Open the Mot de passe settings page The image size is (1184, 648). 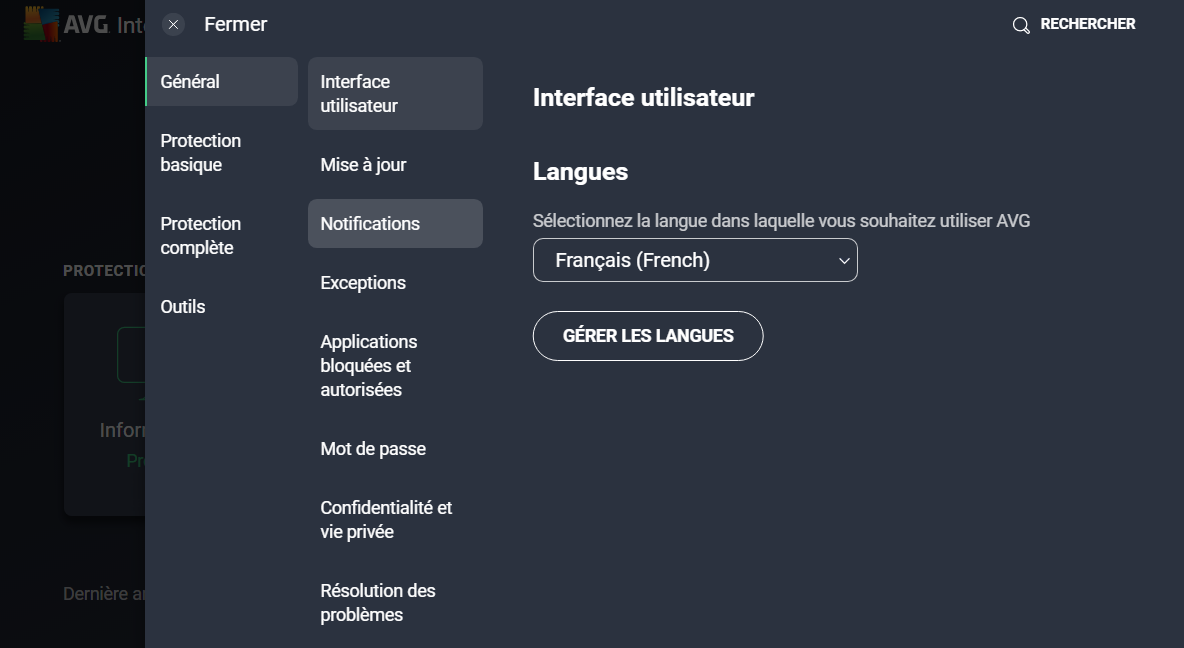[x=373, y=449]
